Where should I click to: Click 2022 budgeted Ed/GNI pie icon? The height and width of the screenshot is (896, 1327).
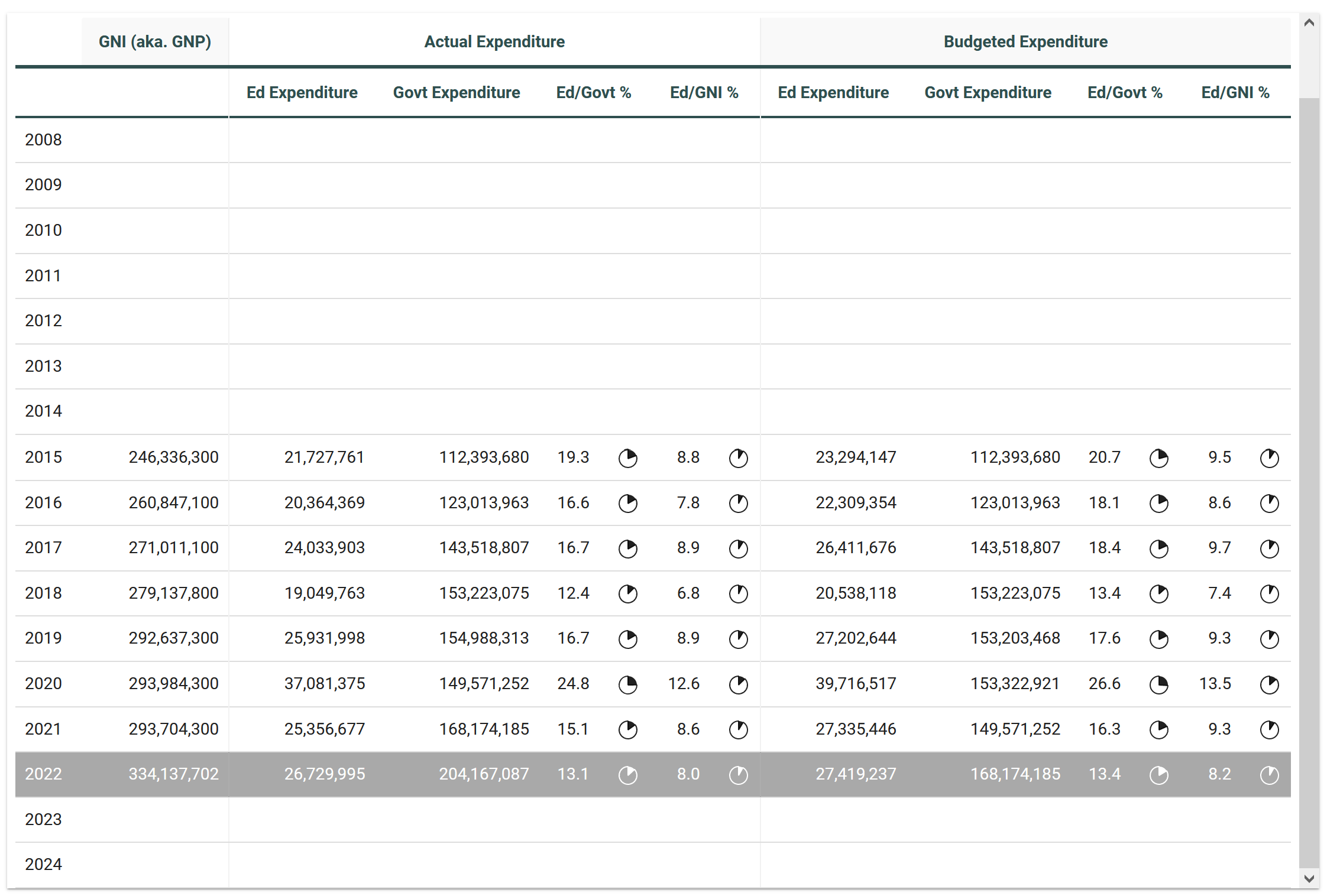tap(1269, 775)
